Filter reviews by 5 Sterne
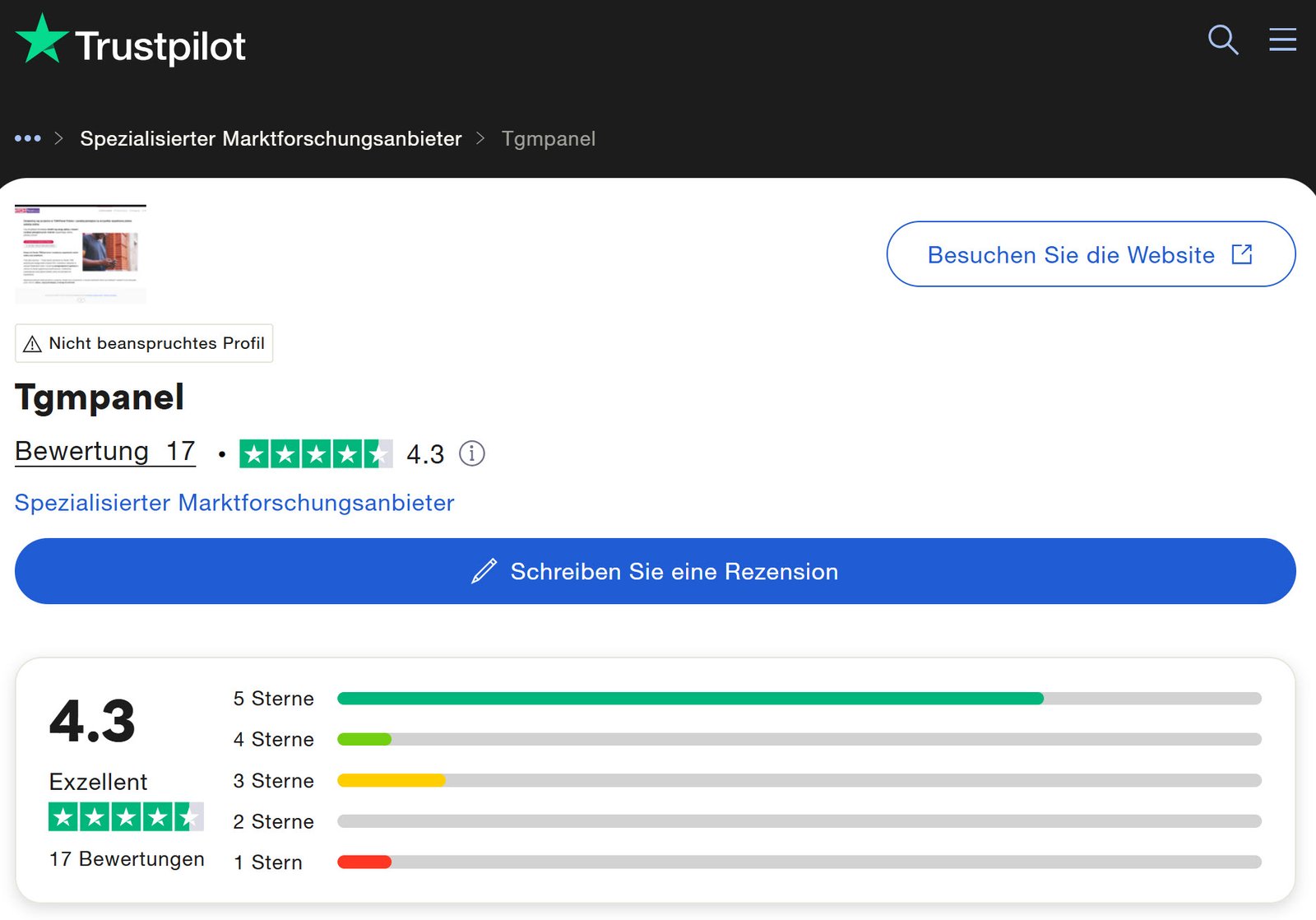The height and width of the screenshot is (920, 1316). (273, 699)
